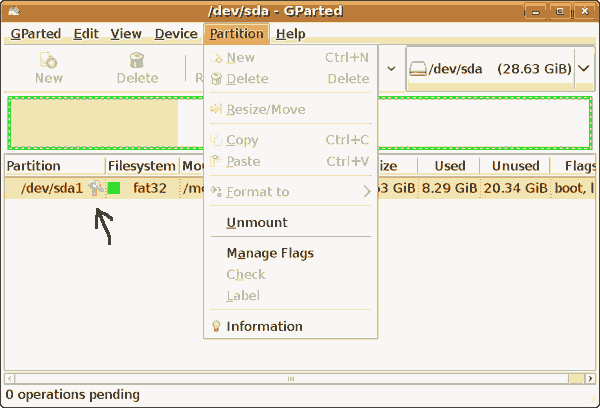The image size is (600, 408).
Task: Click the green fat32 filesystem color square
Action: click(x=114, y=188)
